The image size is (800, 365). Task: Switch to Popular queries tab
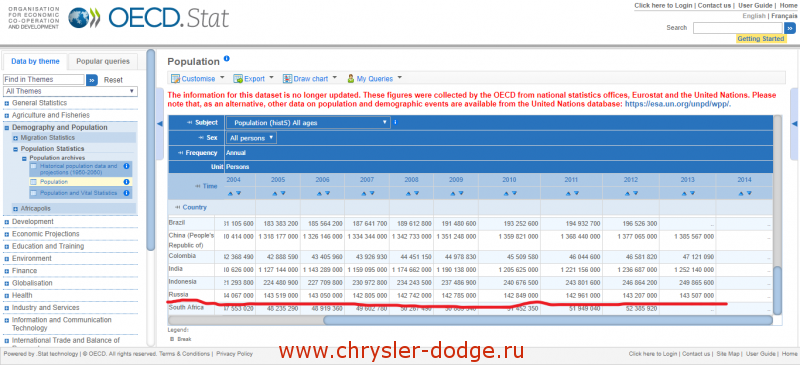pos(103,61)
